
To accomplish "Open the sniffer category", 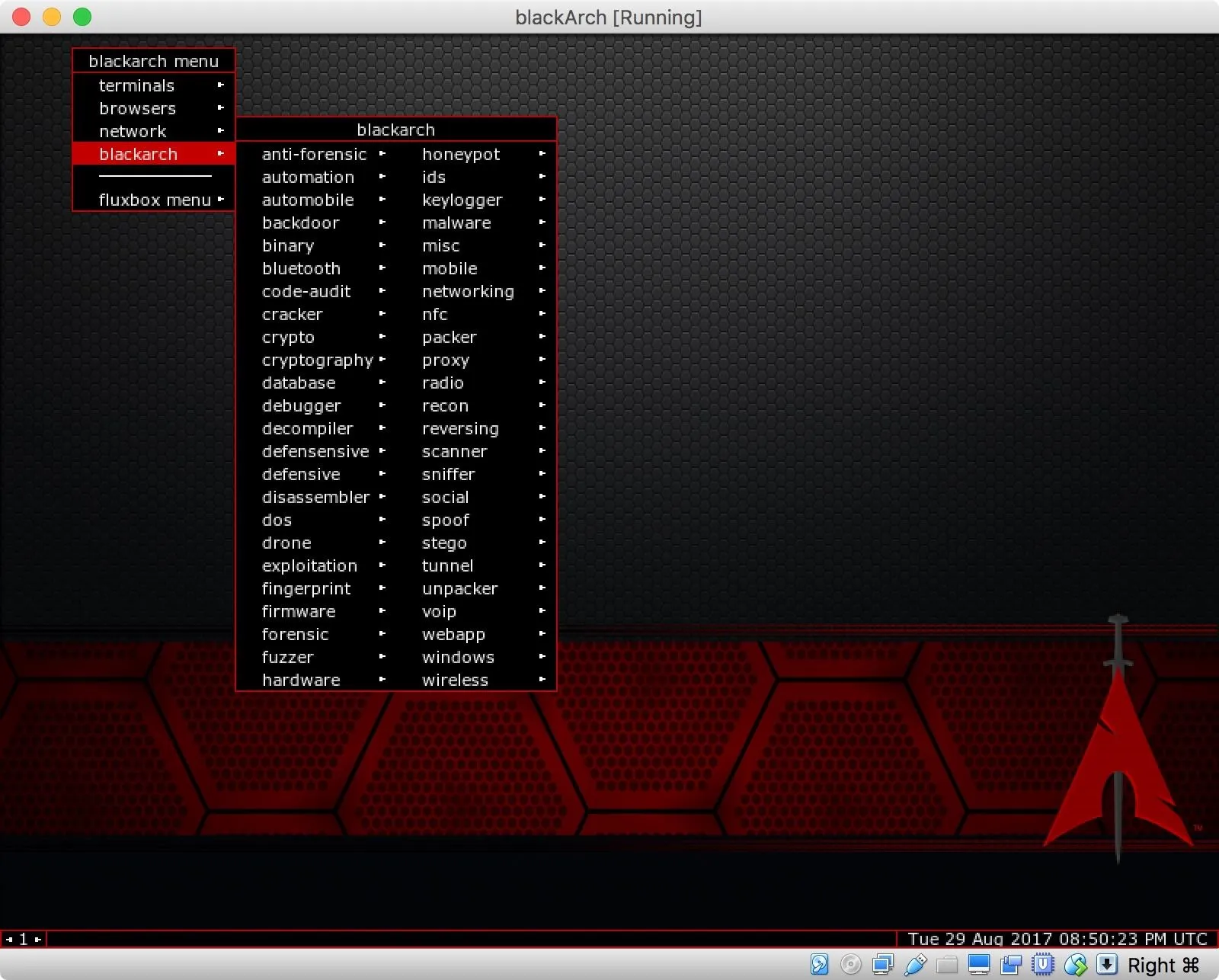I will [476, 474].
